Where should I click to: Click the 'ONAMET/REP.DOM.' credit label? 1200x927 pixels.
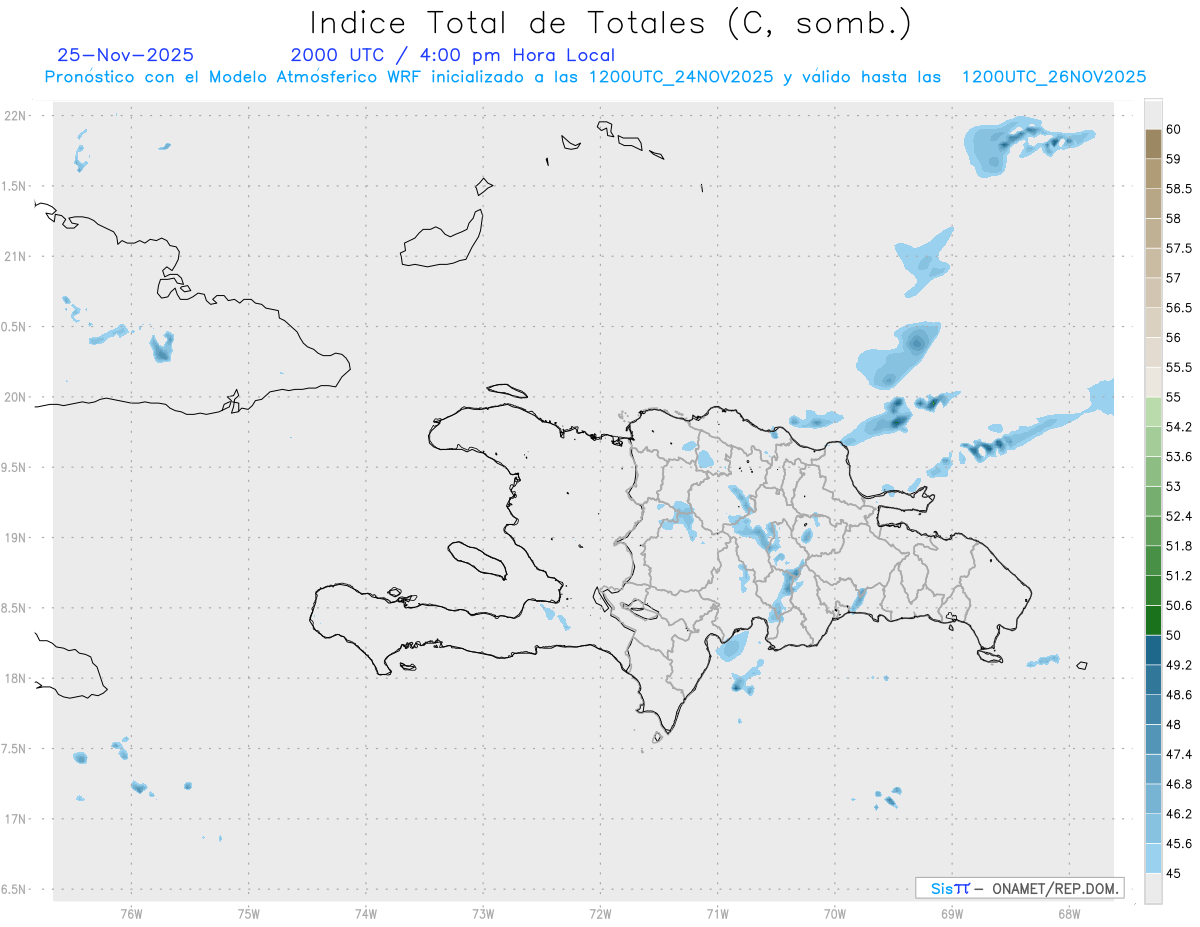tap(1057, 888)
